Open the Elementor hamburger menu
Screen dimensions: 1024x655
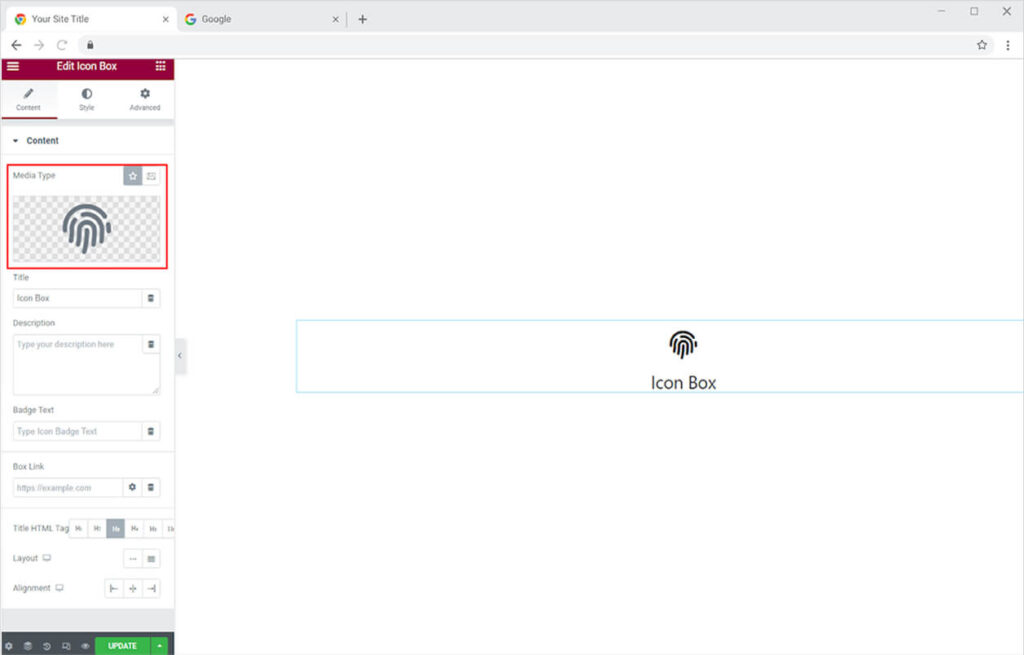point(13,66)
